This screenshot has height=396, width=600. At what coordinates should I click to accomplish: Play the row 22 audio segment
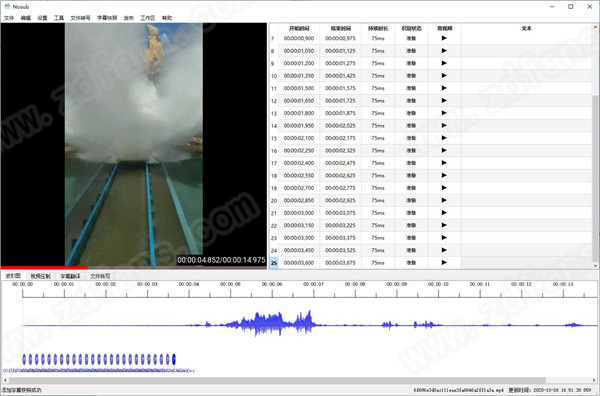click(x=444, y=225)
